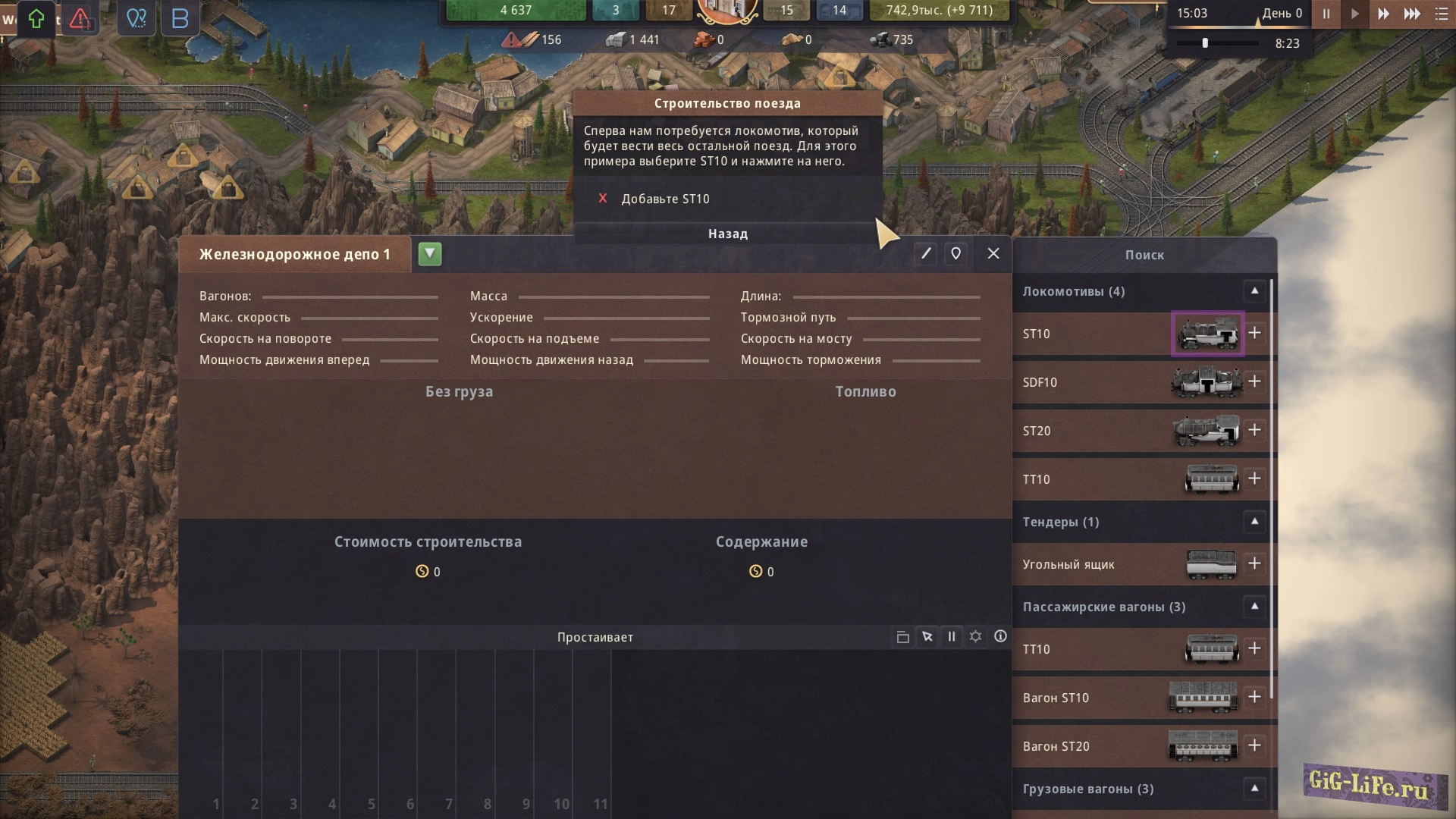Click the pencil rename depot icon
This screenshot has height=819, width=1456.
(x=926, y=254)
